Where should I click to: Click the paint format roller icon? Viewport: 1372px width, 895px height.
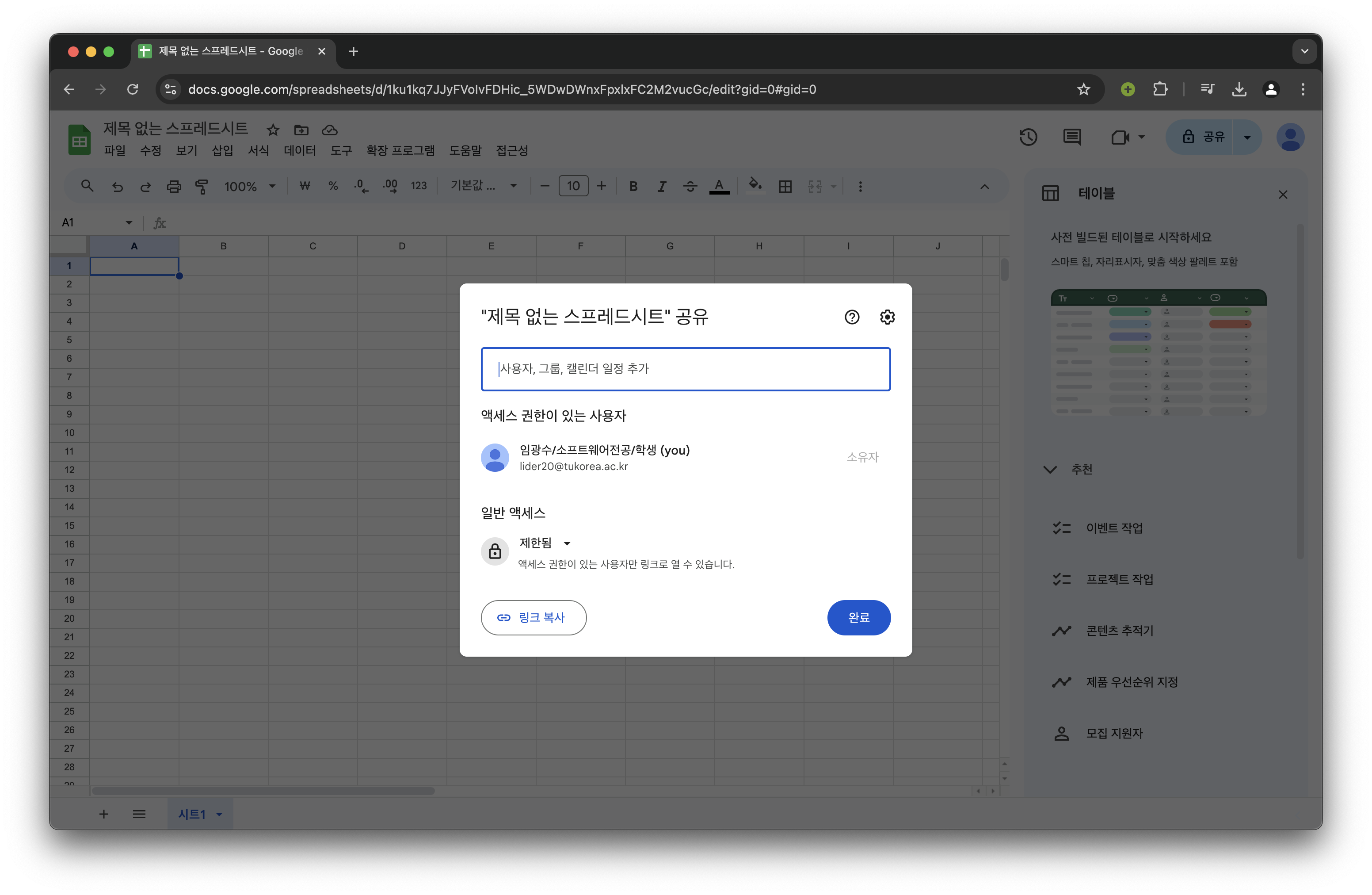(202, 186)
